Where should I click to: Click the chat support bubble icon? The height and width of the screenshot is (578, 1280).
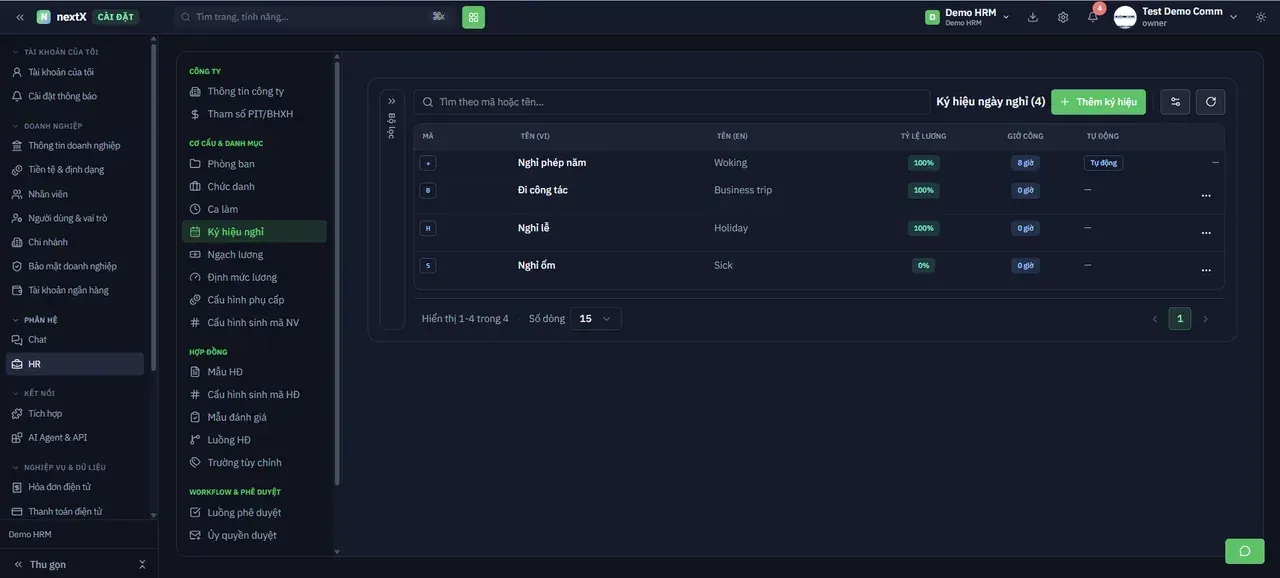point(1245,551)
